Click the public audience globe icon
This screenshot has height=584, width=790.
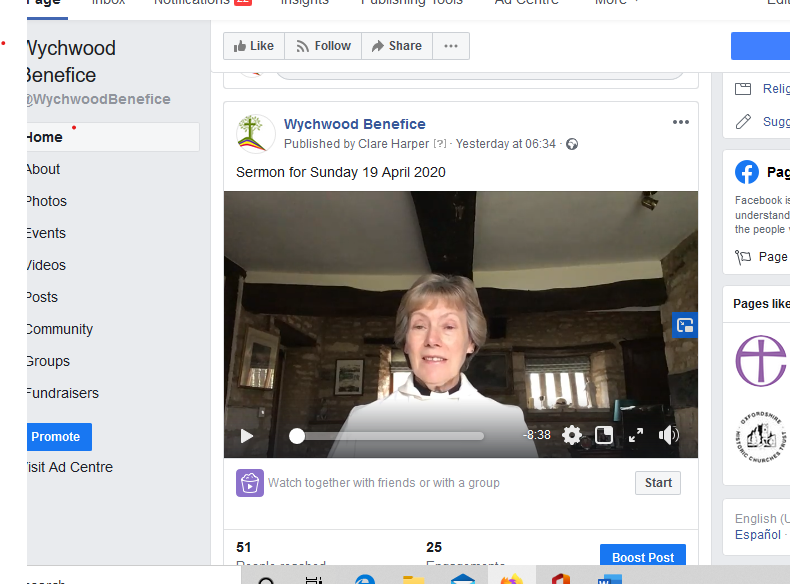tap(572, 144)
